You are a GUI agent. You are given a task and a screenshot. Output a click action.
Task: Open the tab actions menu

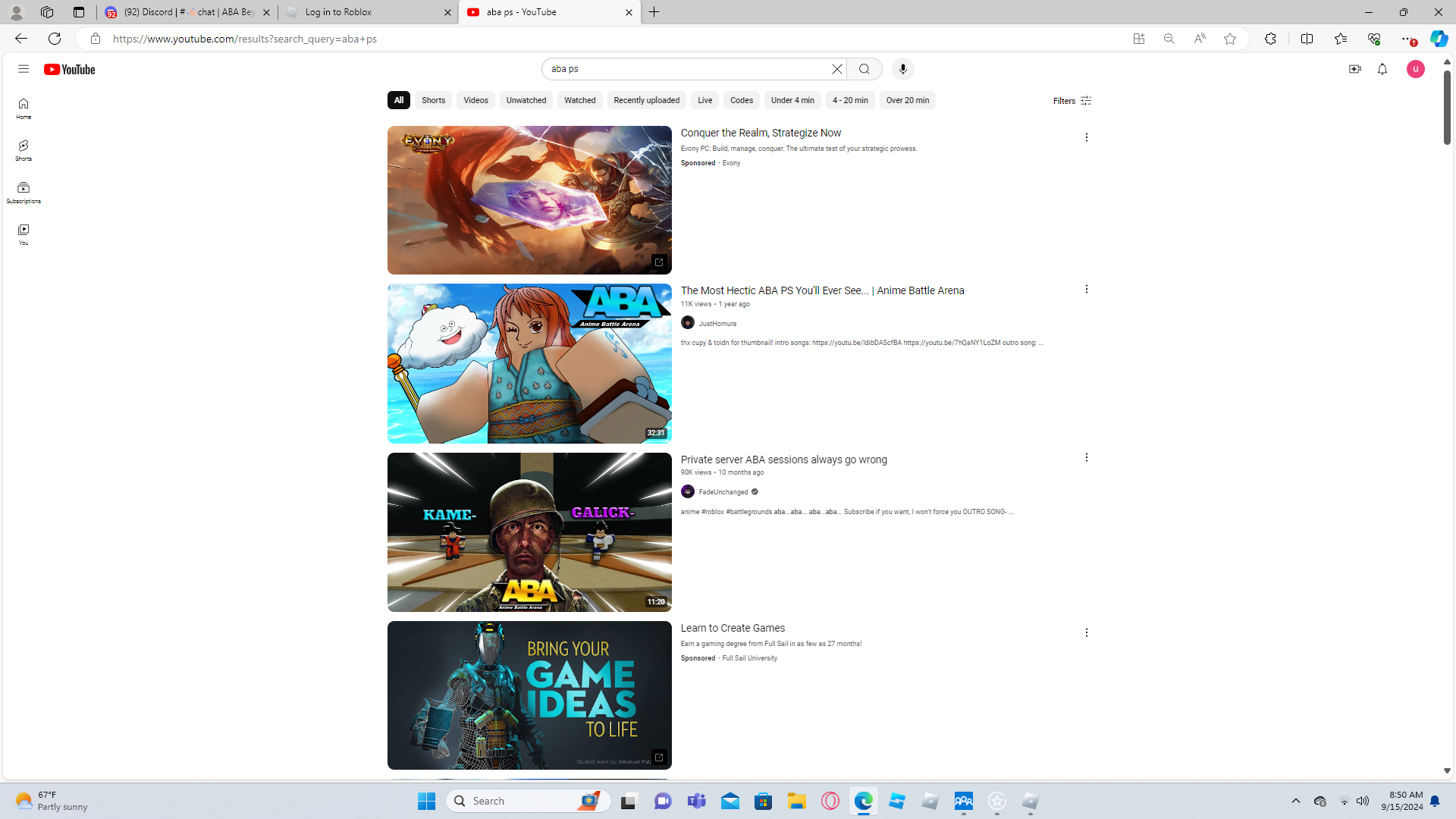click(79, 12)
